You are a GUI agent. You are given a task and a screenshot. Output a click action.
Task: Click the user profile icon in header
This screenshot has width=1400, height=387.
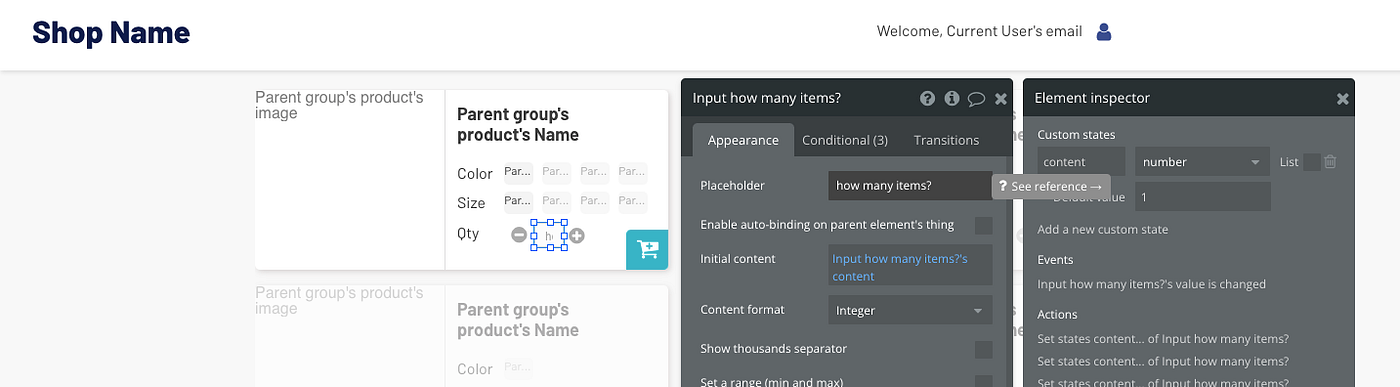[x=1104, y=32]
